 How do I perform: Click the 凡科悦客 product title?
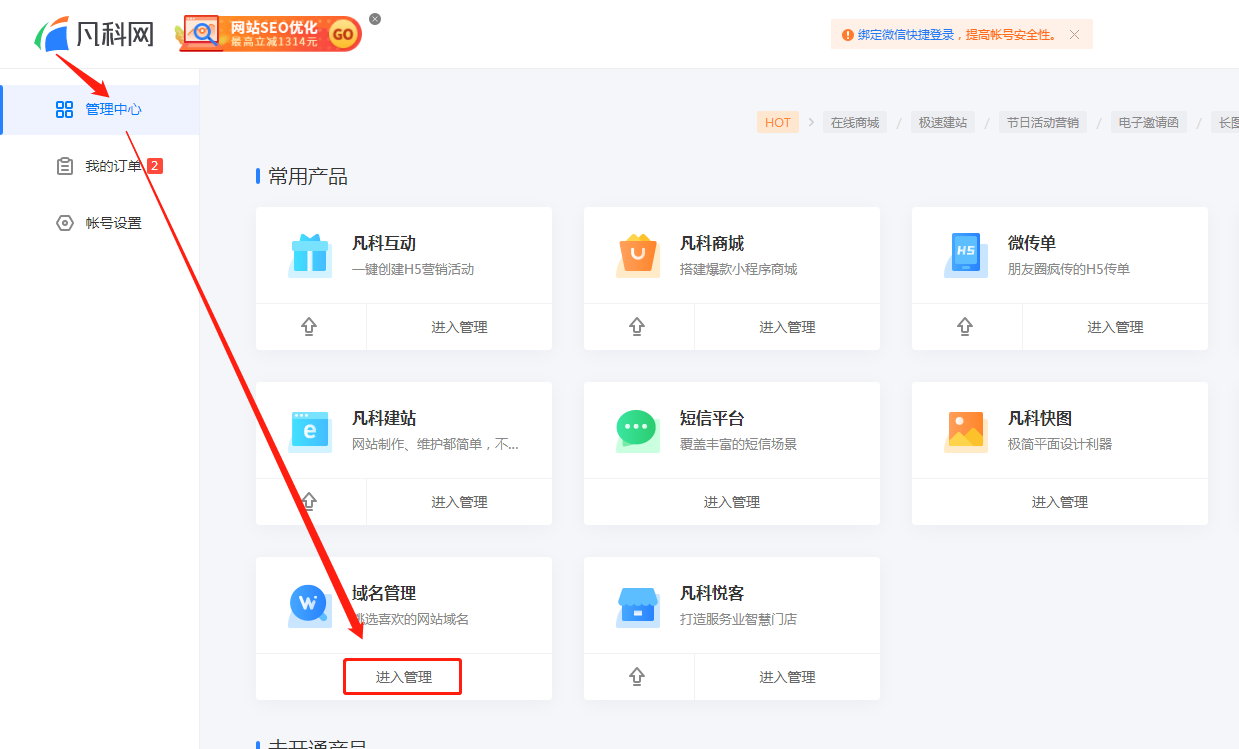tap(712, 594)
